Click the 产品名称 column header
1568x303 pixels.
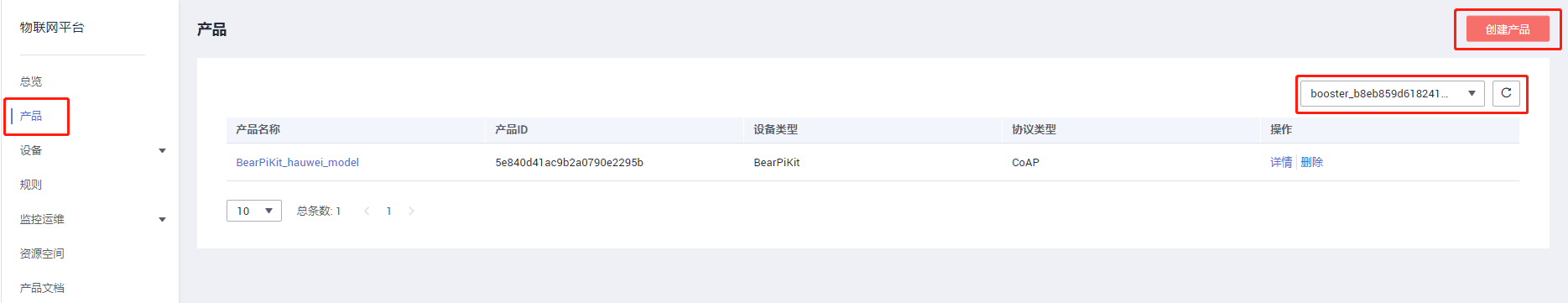pyautogui.click(x=258, y=129)
